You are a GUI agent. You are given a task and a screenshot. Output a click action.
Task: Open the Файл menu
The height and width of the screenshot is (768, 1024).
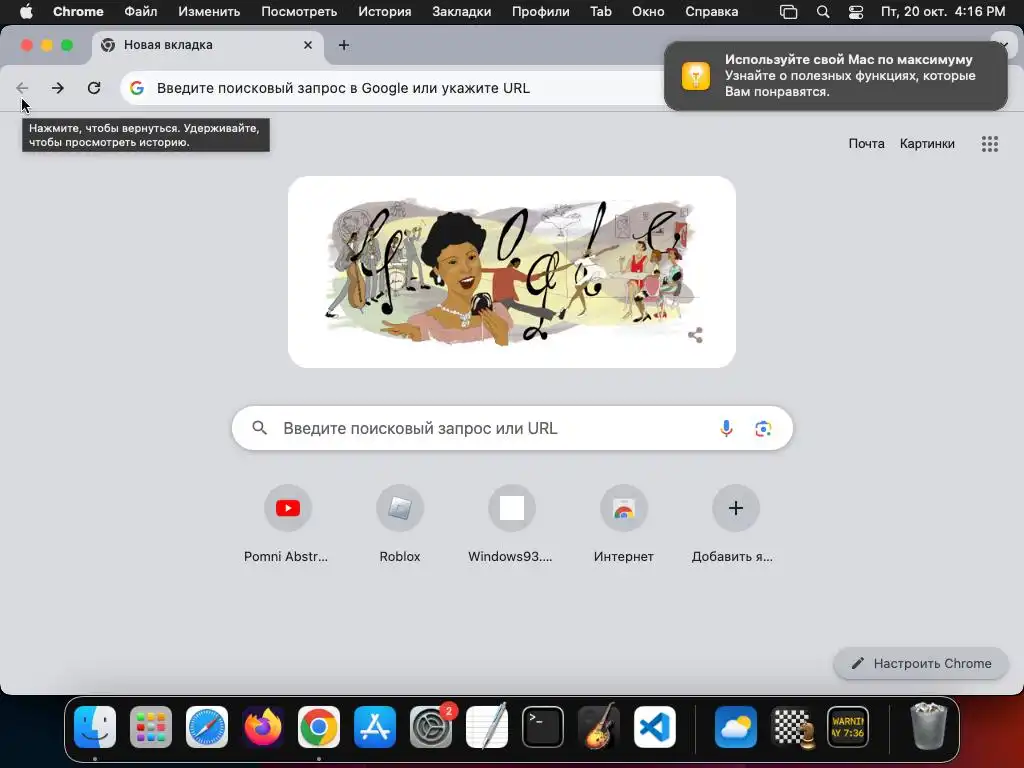pyautogui.click(x=140, y=12)
